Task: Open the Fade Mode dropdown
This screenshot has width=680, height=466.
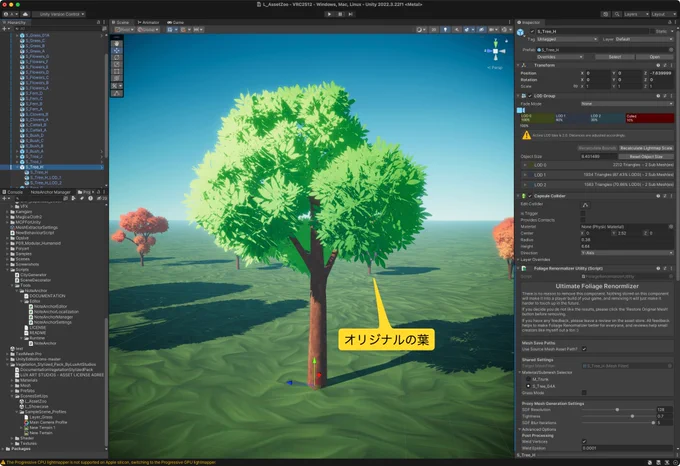Action: (x=627, y=104)
